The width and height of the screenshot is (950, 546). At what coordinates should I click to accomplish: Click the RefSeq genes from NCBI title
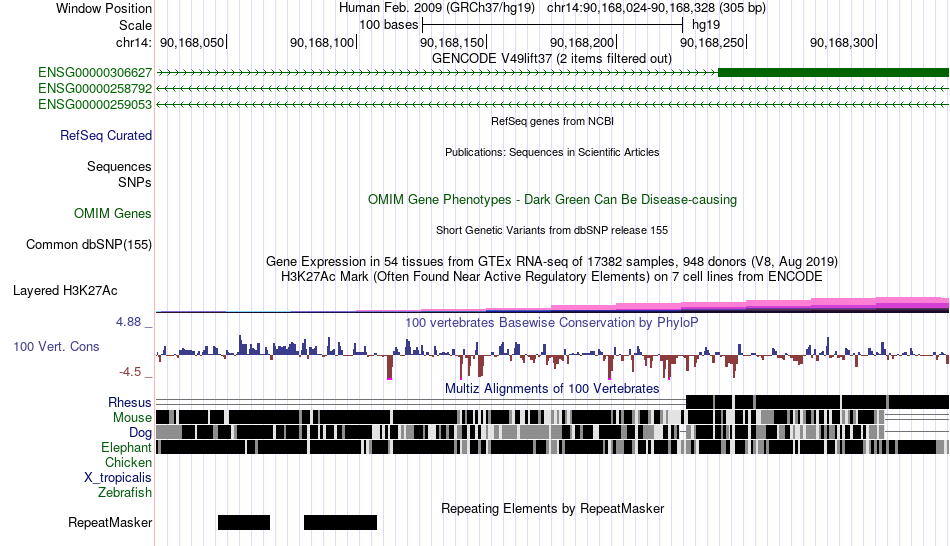[552, 121]
